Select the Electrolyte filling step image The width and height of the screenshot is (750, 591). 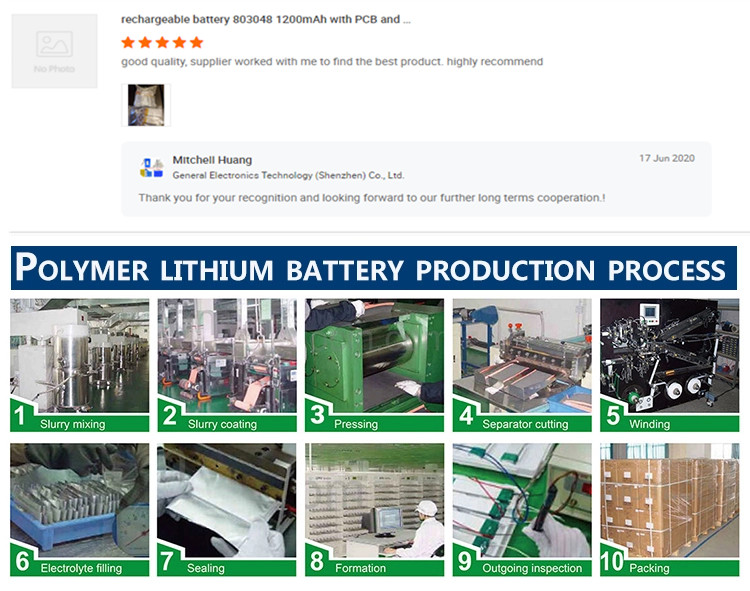(79, 510)
